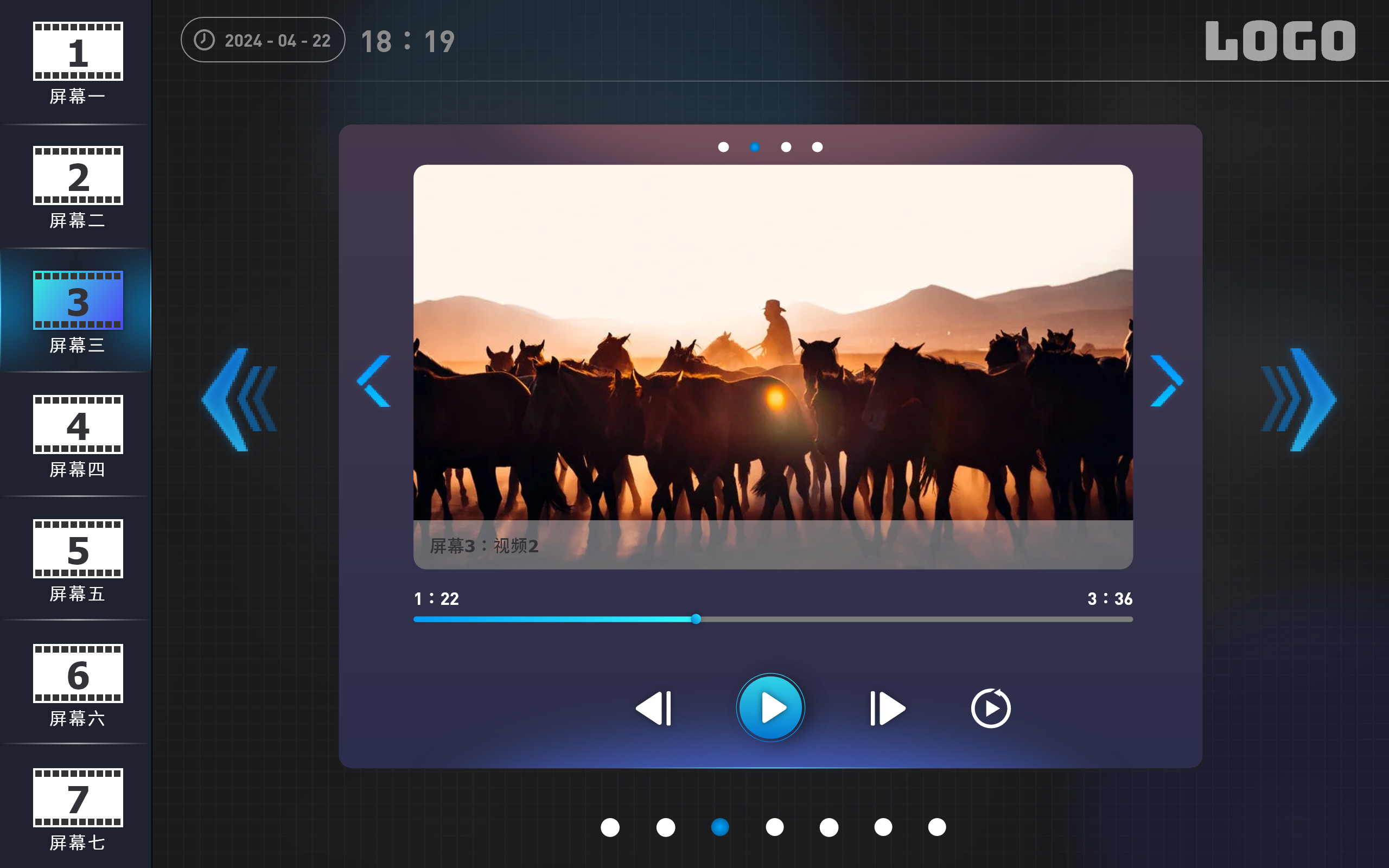1389x868 pixels.
Task: Click the grey unplayed part of progress bar
Action: coord(916,619)
